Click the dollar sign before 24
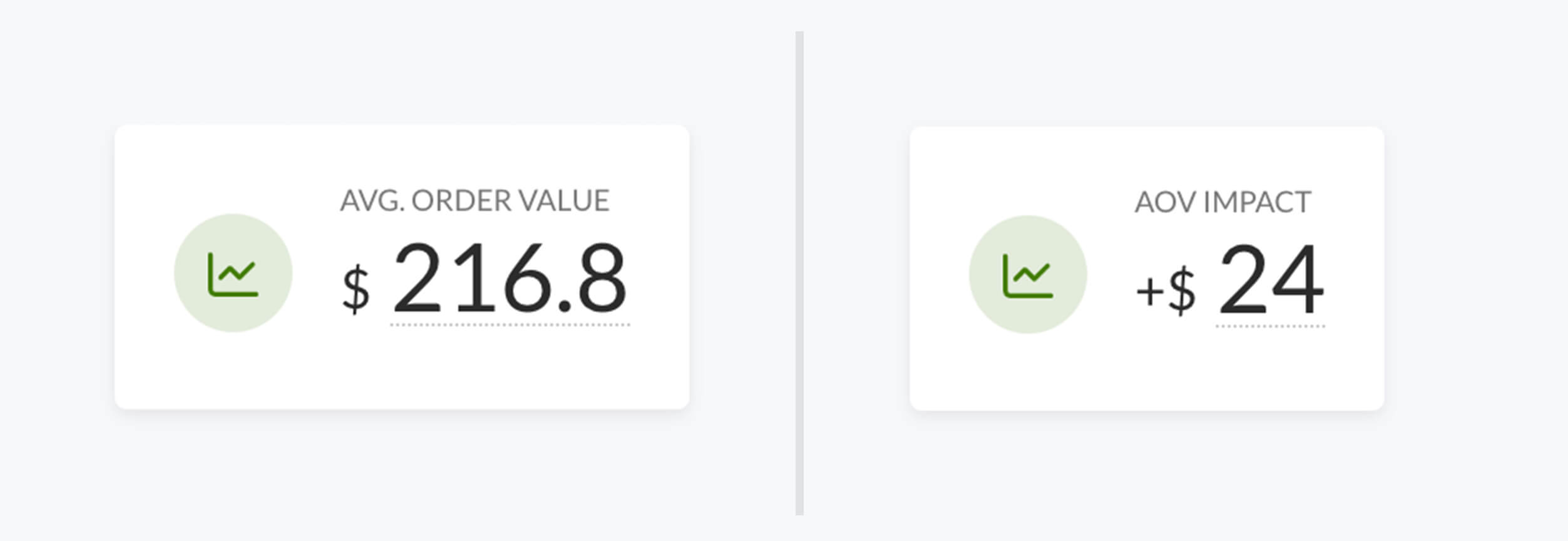The height and width of the screenshot is (541, 1568). pyautogui.click(x=1182, y=290)
